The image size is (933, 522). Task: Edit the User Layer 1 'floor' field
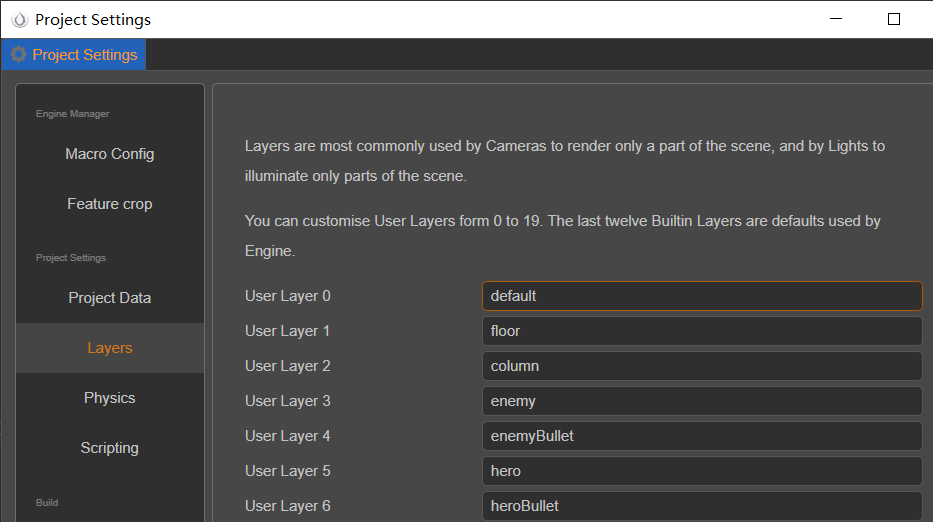(701, 331)
